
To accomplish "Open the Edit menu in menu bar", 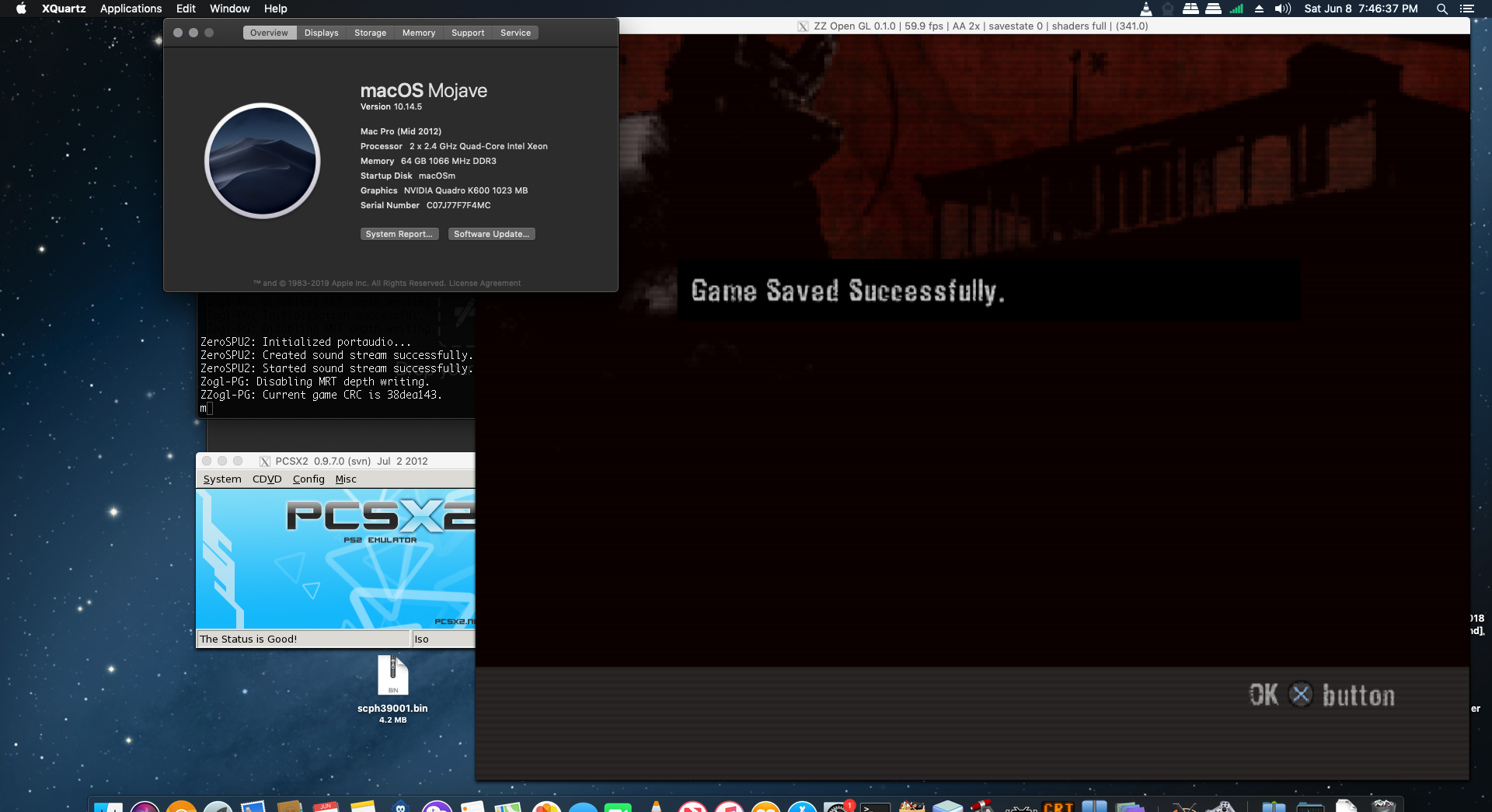I will pos(186,9).
